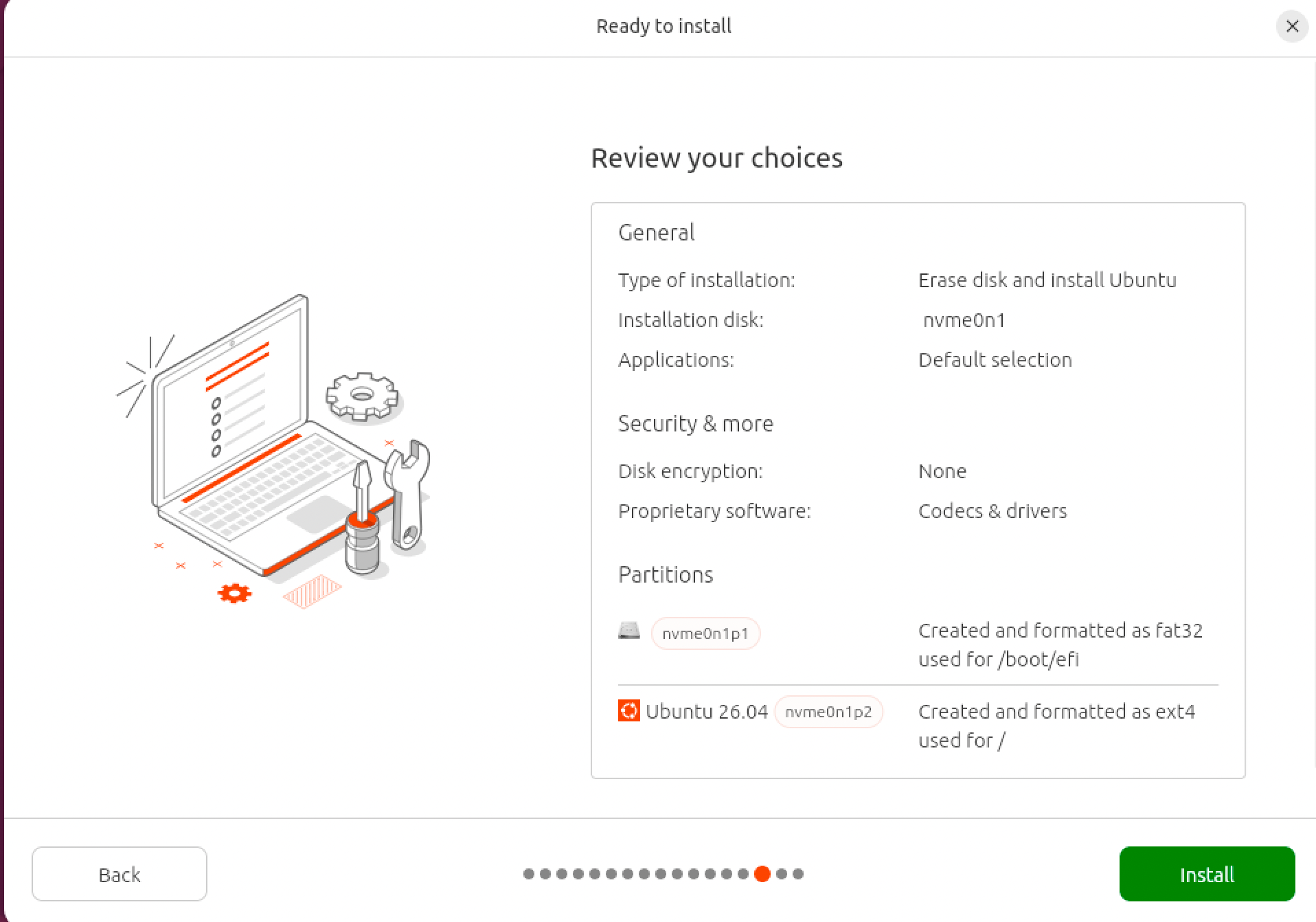1316x922 pixels.
Task: Click the first progress indicator dot
Action: [x=528, y=874]
